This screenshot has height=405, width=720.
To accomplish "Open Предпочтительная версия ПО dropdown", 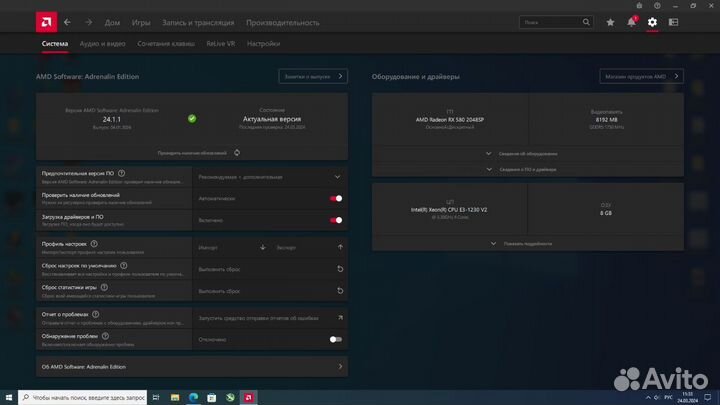I will coord(270,177).
